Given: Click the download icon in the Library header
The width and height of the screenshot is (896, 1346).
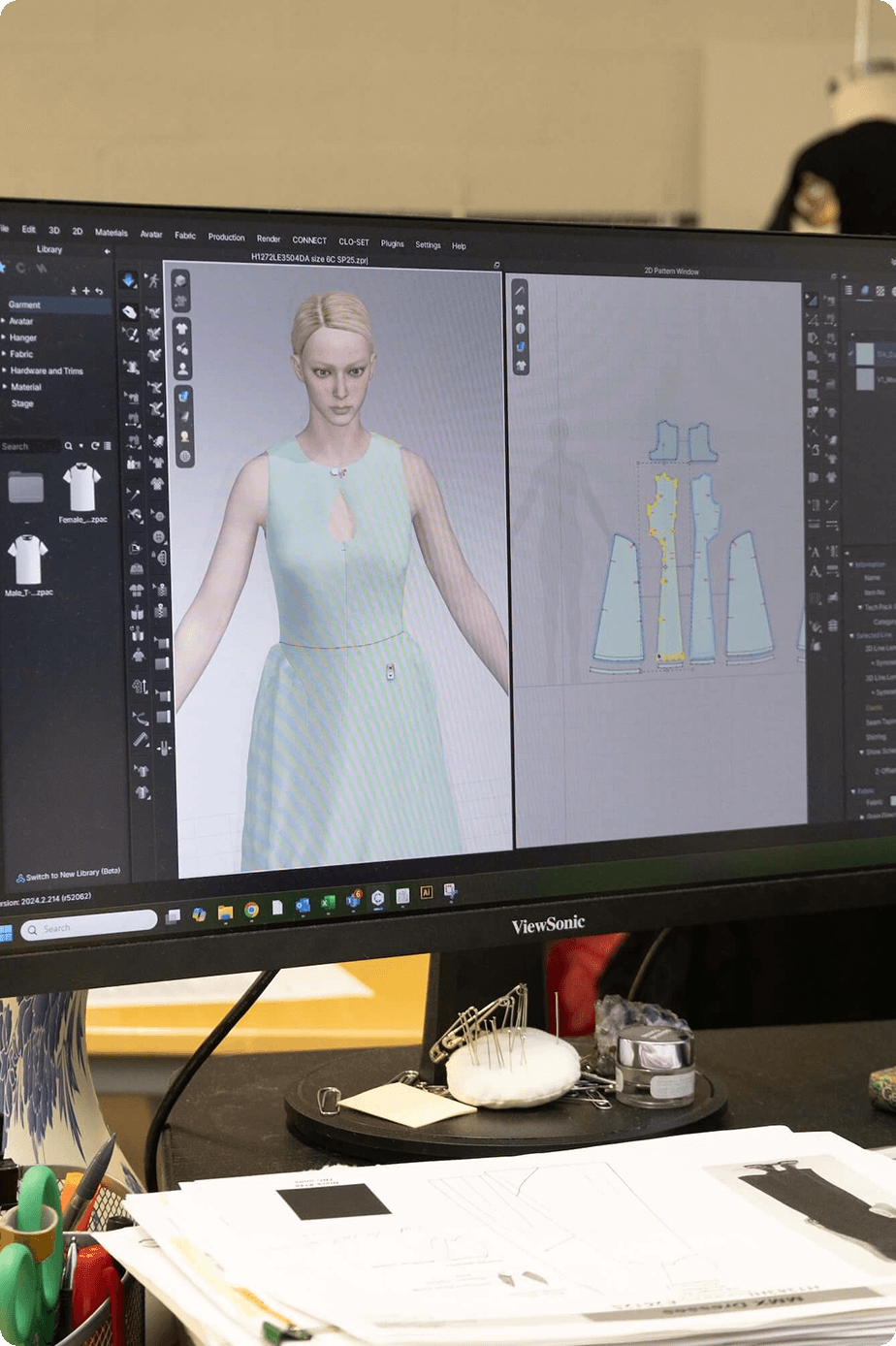Looking at the screenshot, I should coord(73,290).
